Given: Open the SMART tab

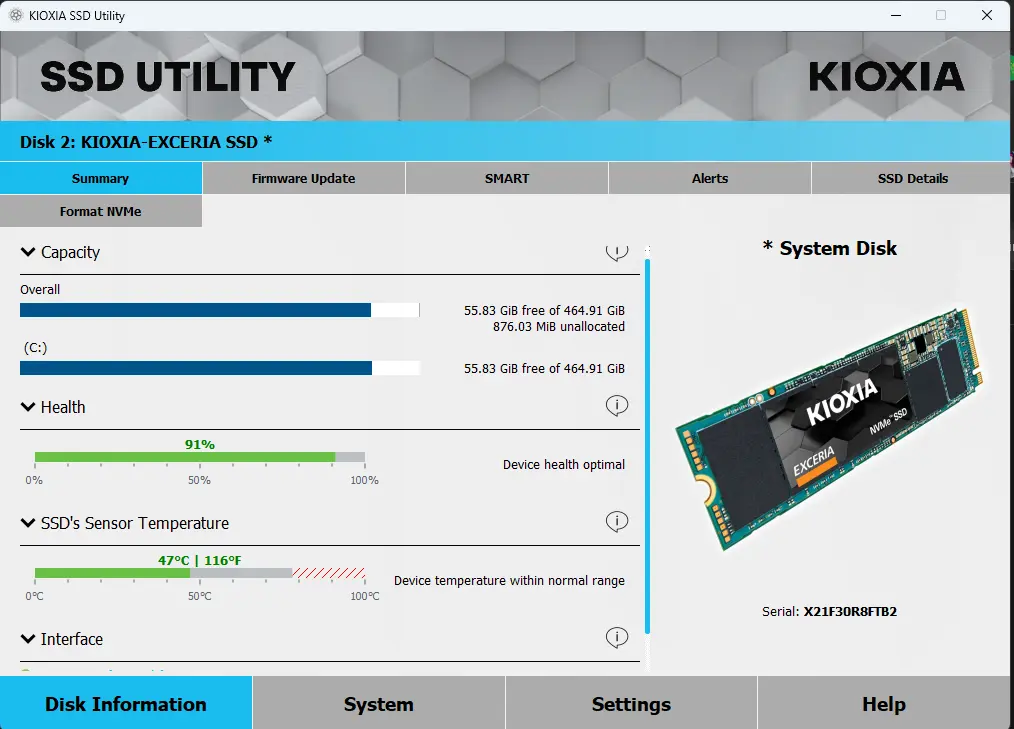Looking at the screenshot, I should click(x=507, y=178).
